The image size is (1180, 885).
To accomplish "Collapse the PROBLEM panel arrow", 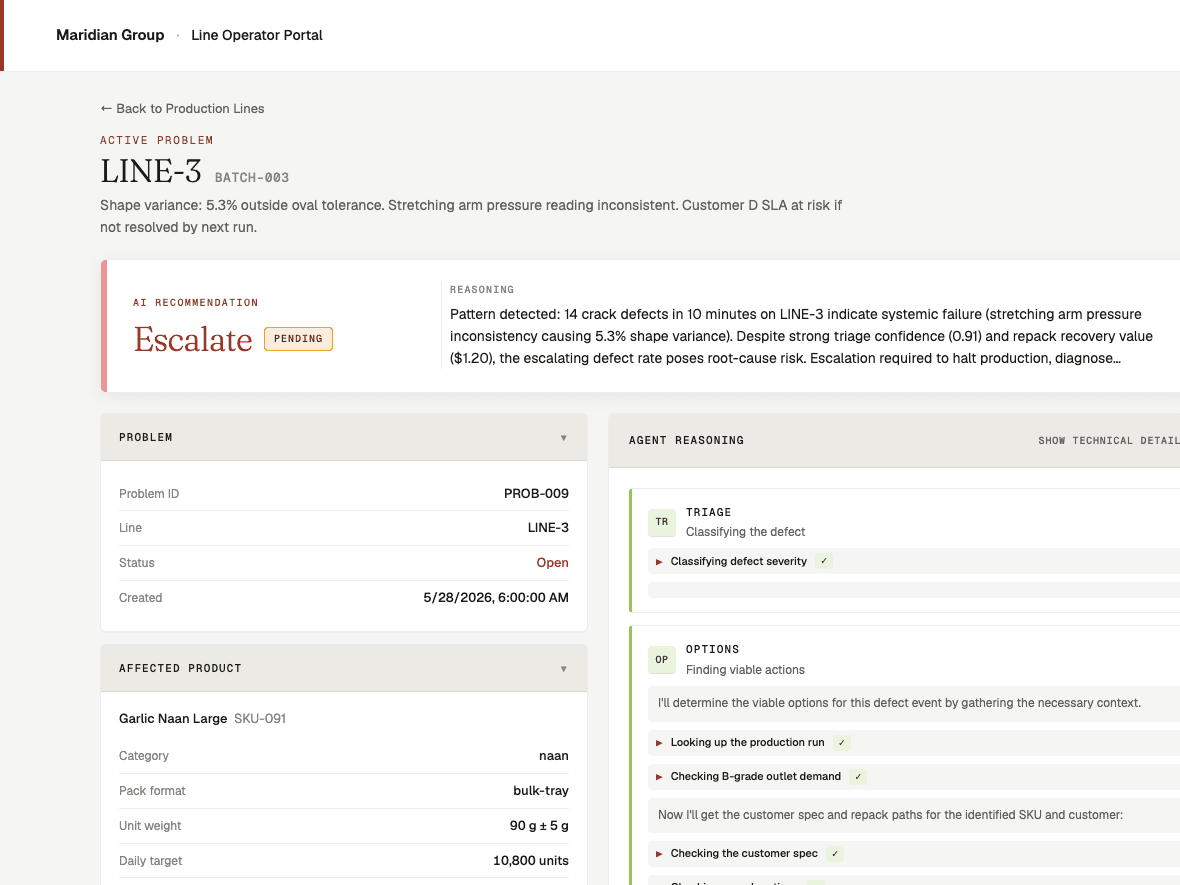I will (564, 437).
